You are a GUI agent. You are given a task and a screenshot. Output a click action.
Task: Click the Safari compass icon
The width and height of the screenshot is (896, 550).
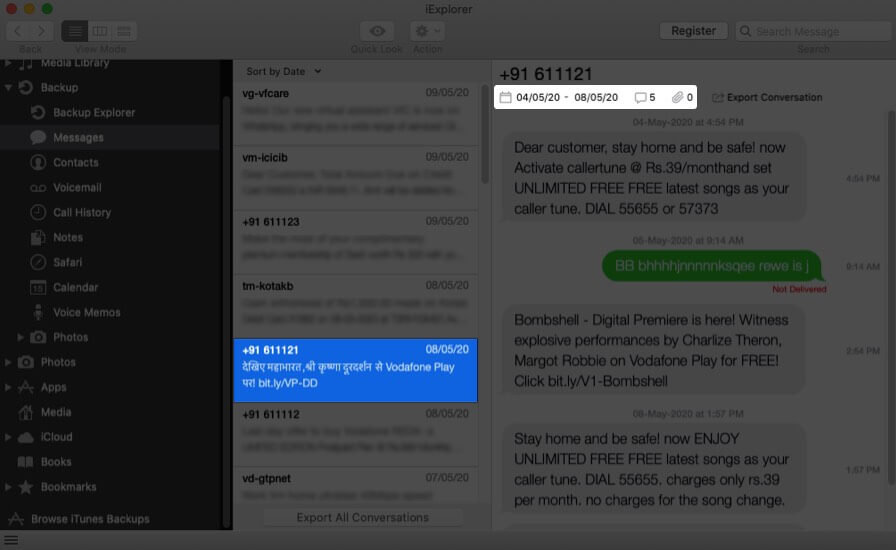[38, 262]
